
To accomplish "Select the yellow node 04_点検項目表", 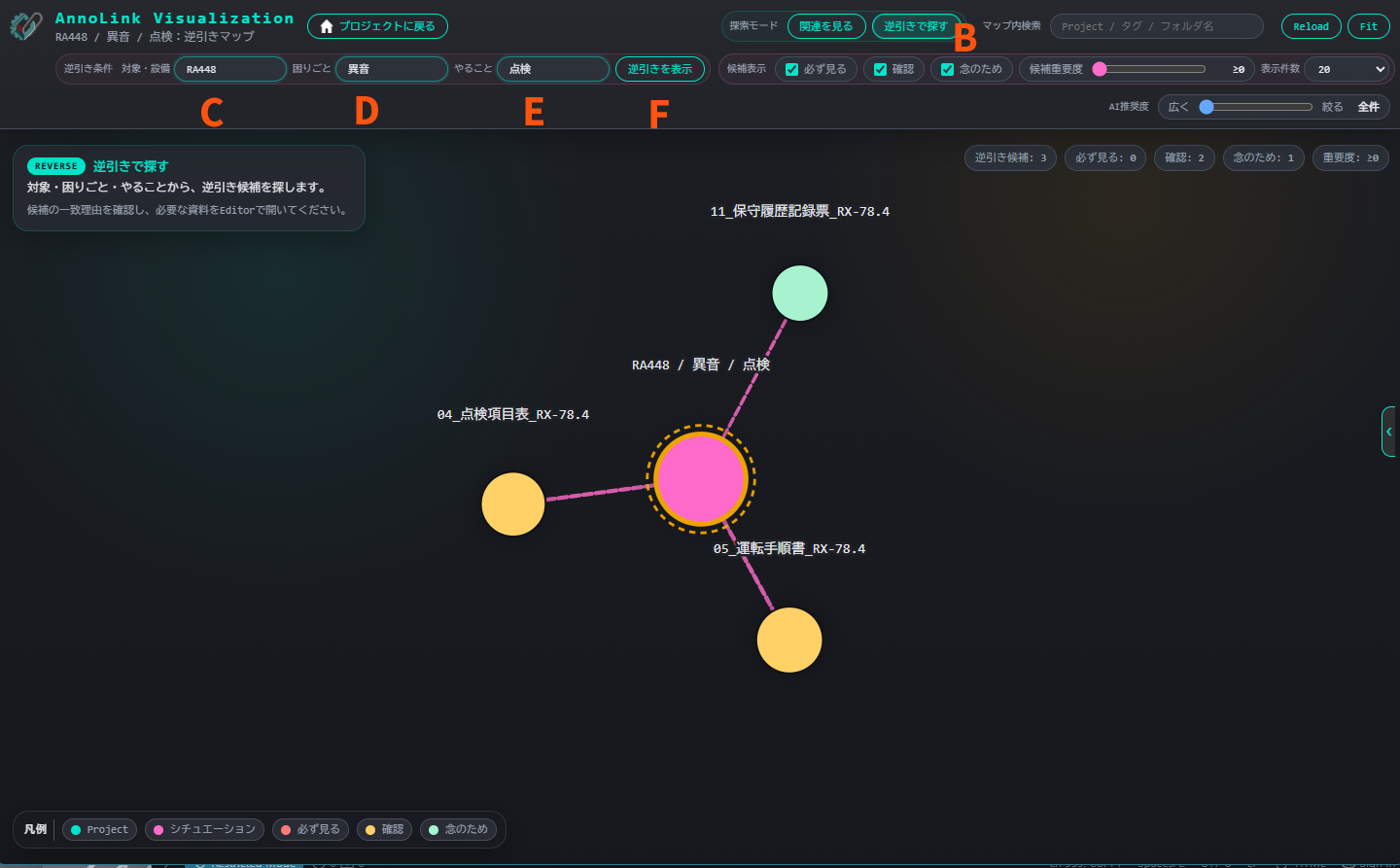I will click(x=513, y=503).
